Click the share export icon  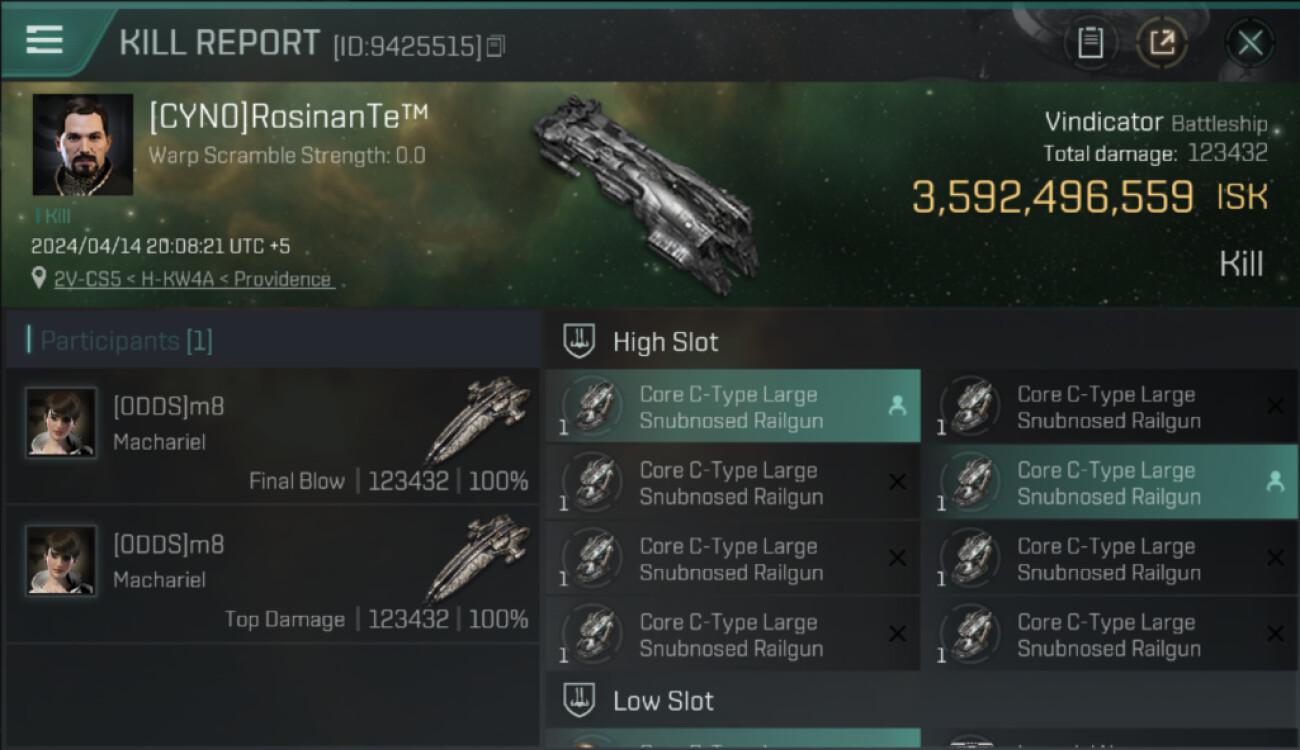[x=1162, y=43]
